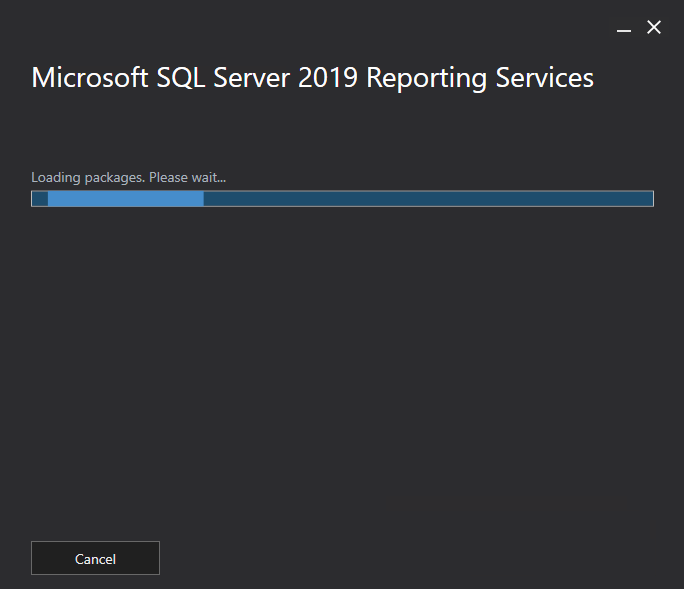Close the SQL Server setup window
Image resolution: width=684 pixels, height=589 pixels.
coord(654,28)
